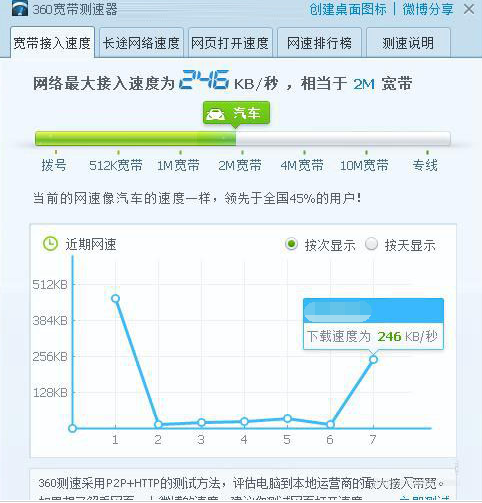482x503 pixels.
Task: Click the 256KB axis label
Action: pos(50,357)
